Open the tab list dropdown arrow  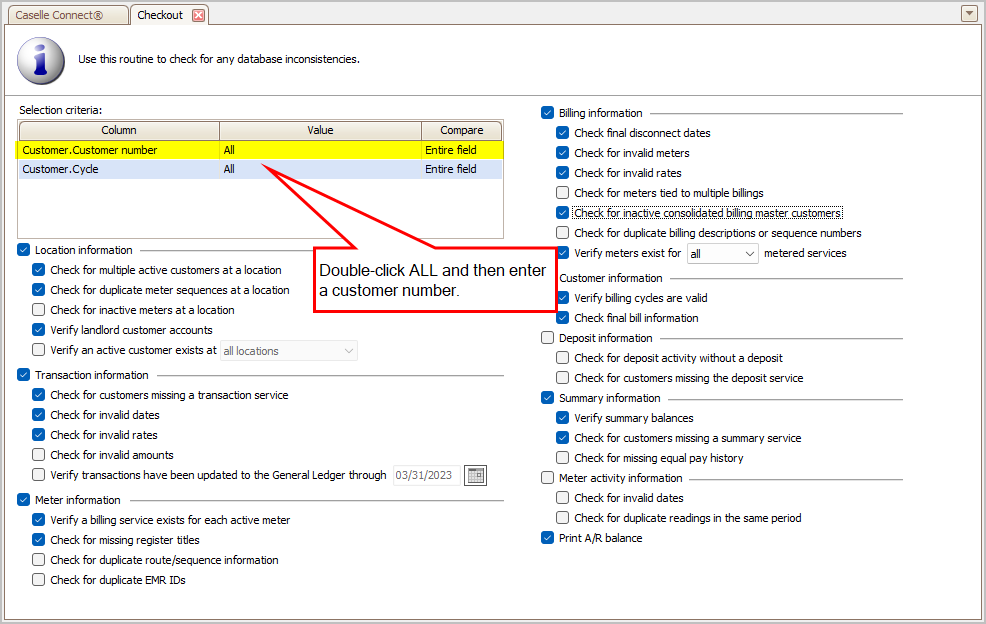(x=969, y=13)
